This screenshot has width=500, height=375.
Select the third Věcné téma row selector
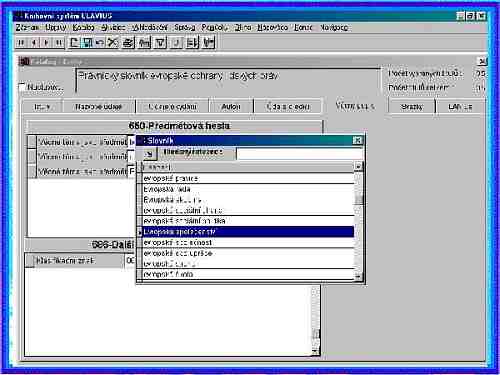point(32,171)
